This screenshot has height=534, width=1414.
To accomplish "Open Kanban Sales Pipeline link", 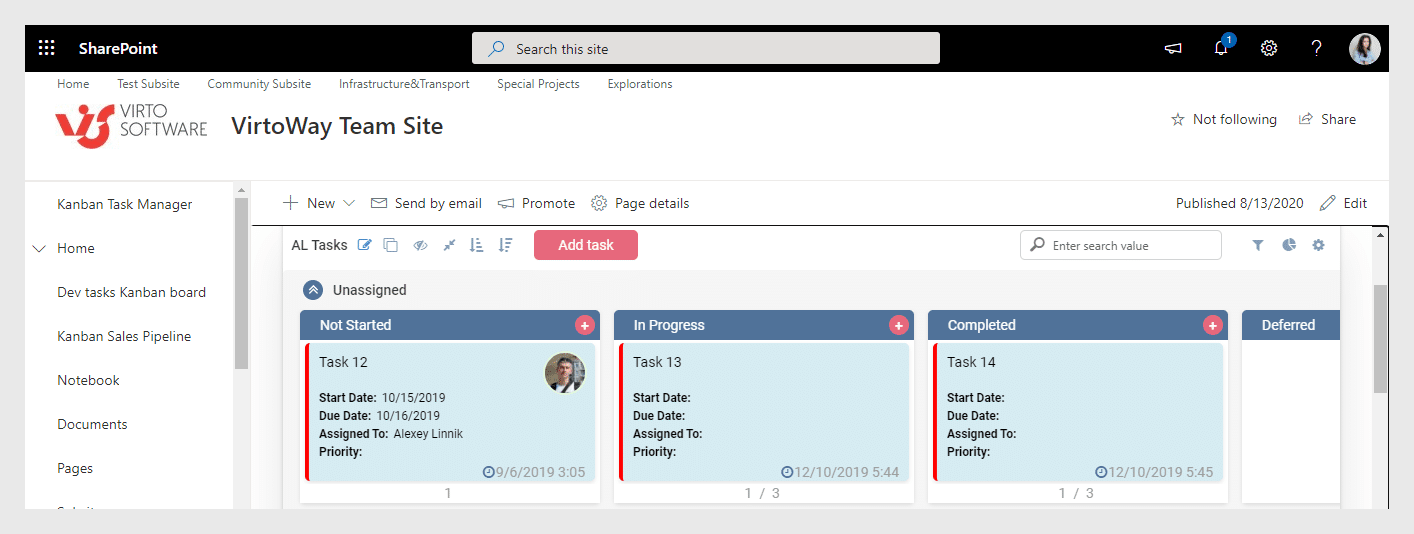I will [x=124, y=336].
